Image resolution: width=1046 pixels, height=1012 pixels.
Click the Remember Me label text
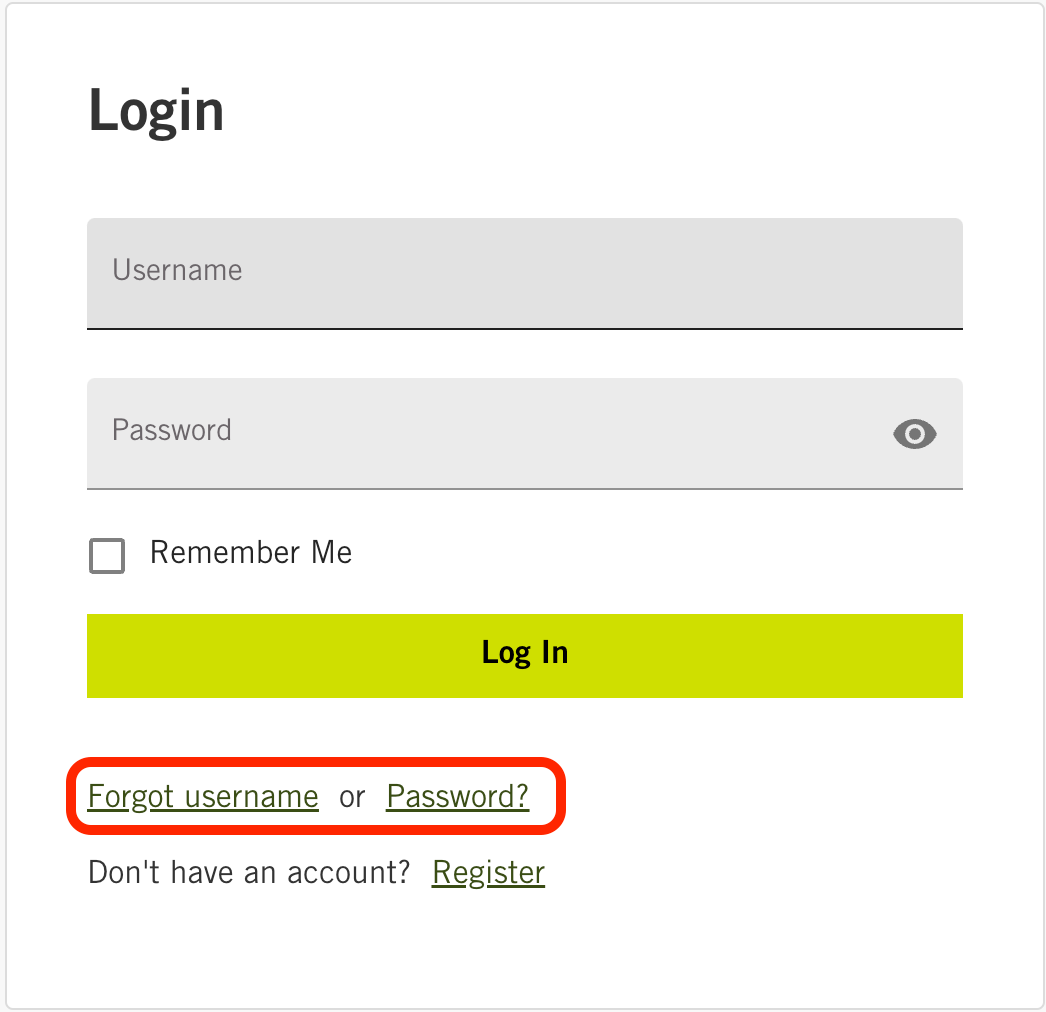(x=251, y=552)
